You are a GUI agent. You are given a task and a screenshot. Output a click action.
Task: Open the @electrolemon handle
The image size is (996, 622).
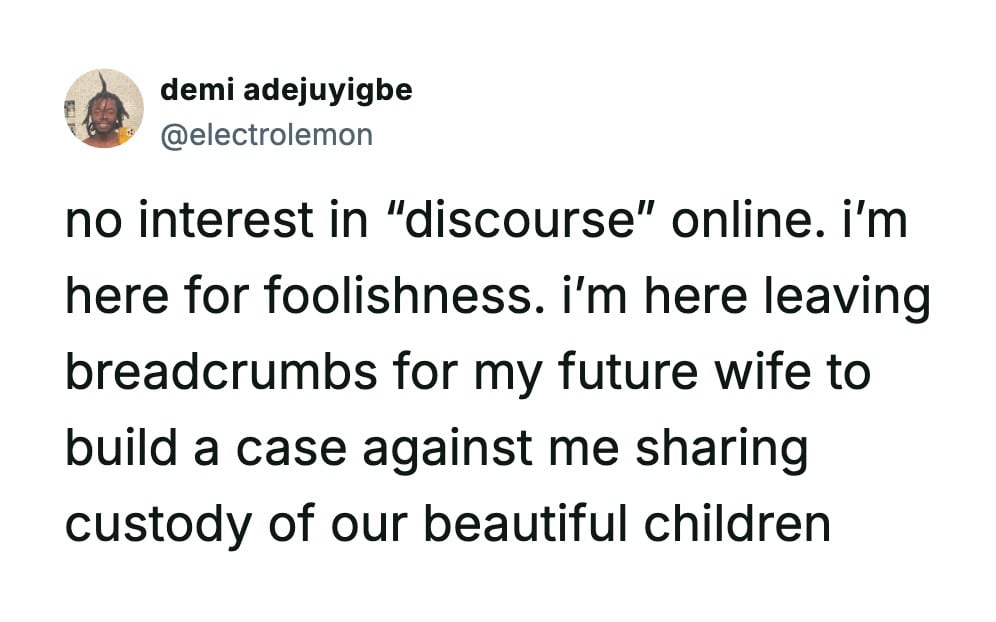[x=266, y=134]
